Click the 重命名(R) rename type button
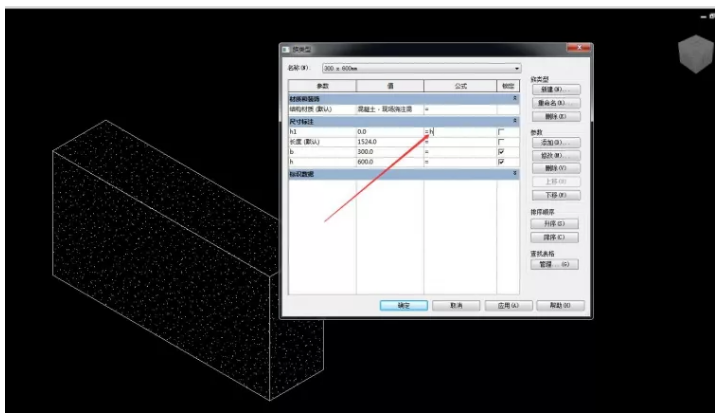719x416 pixels. (556, 103)
